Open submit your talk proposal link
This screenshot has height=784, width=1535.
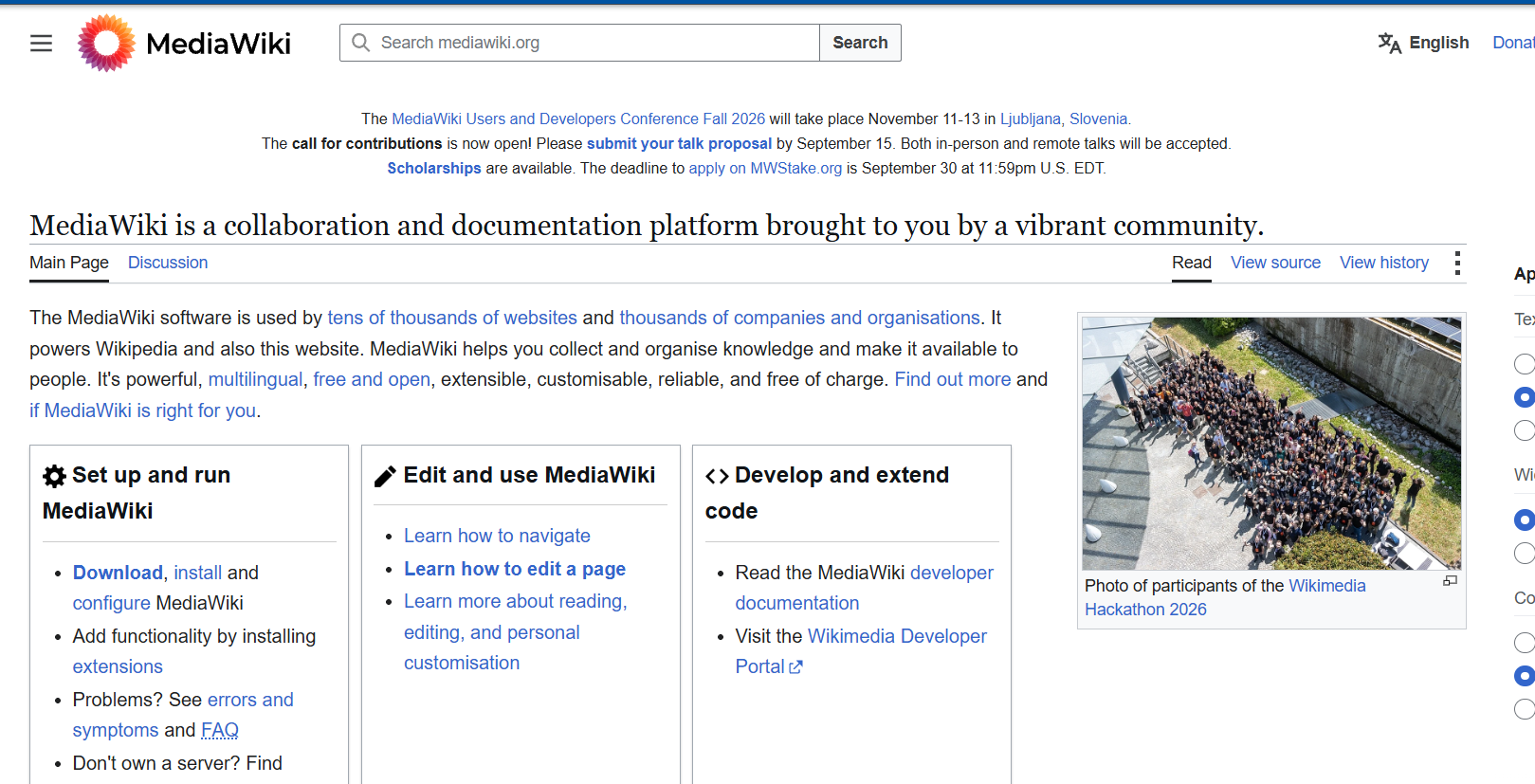[x=679, y=143]
